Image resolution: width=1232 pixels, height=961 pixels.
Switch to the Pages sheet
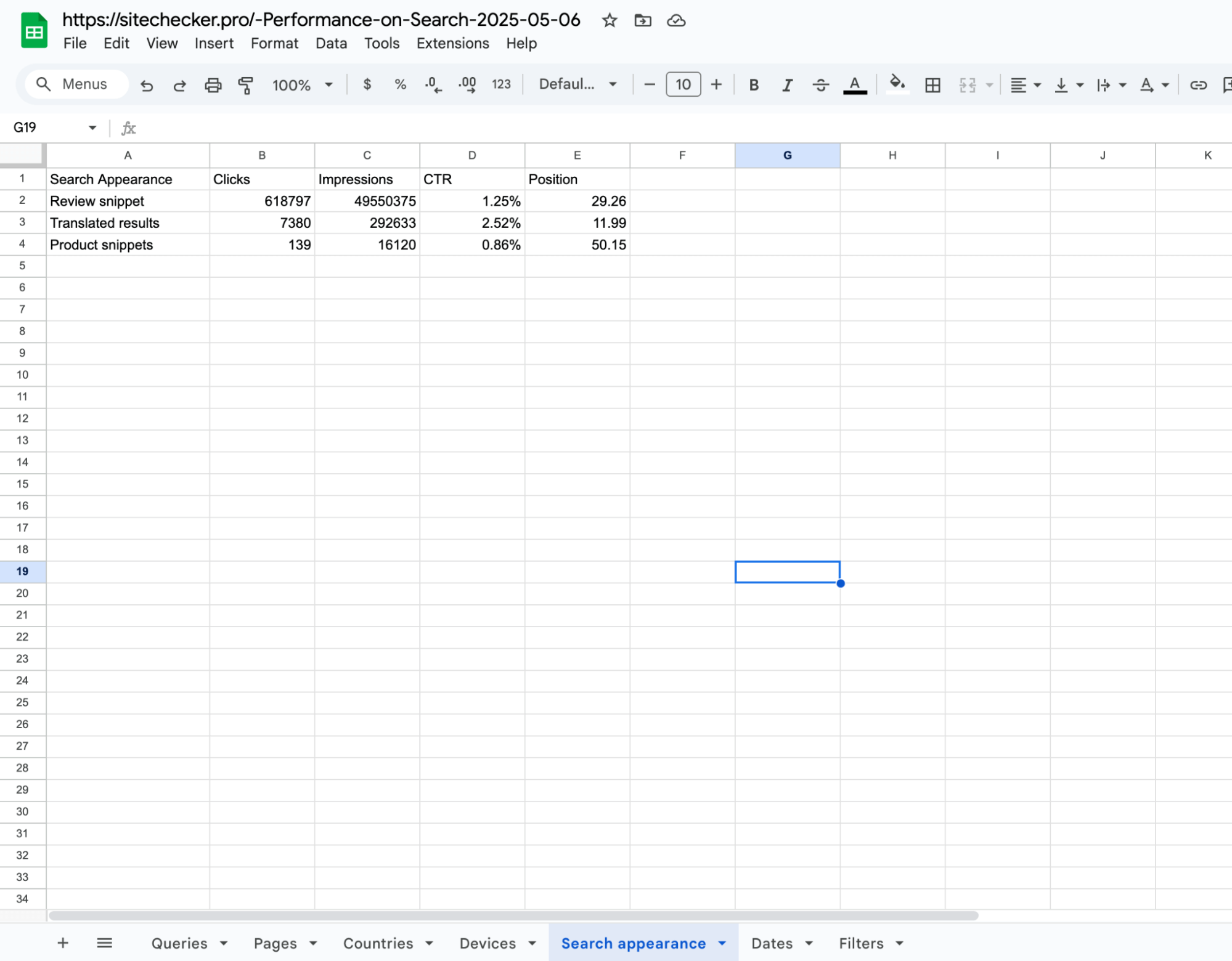click(275, 943)
